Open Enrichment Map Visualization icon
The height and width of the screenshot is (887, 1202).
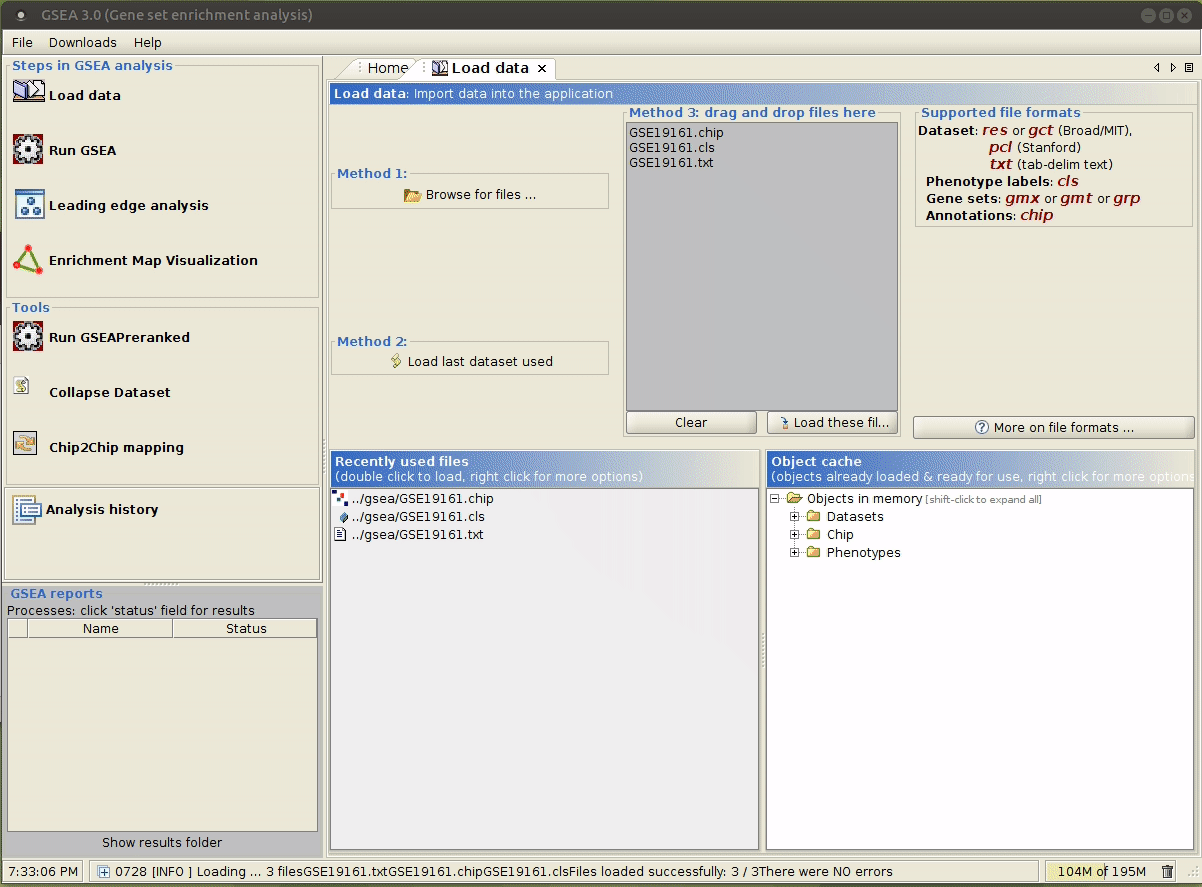tap(28, 259)
